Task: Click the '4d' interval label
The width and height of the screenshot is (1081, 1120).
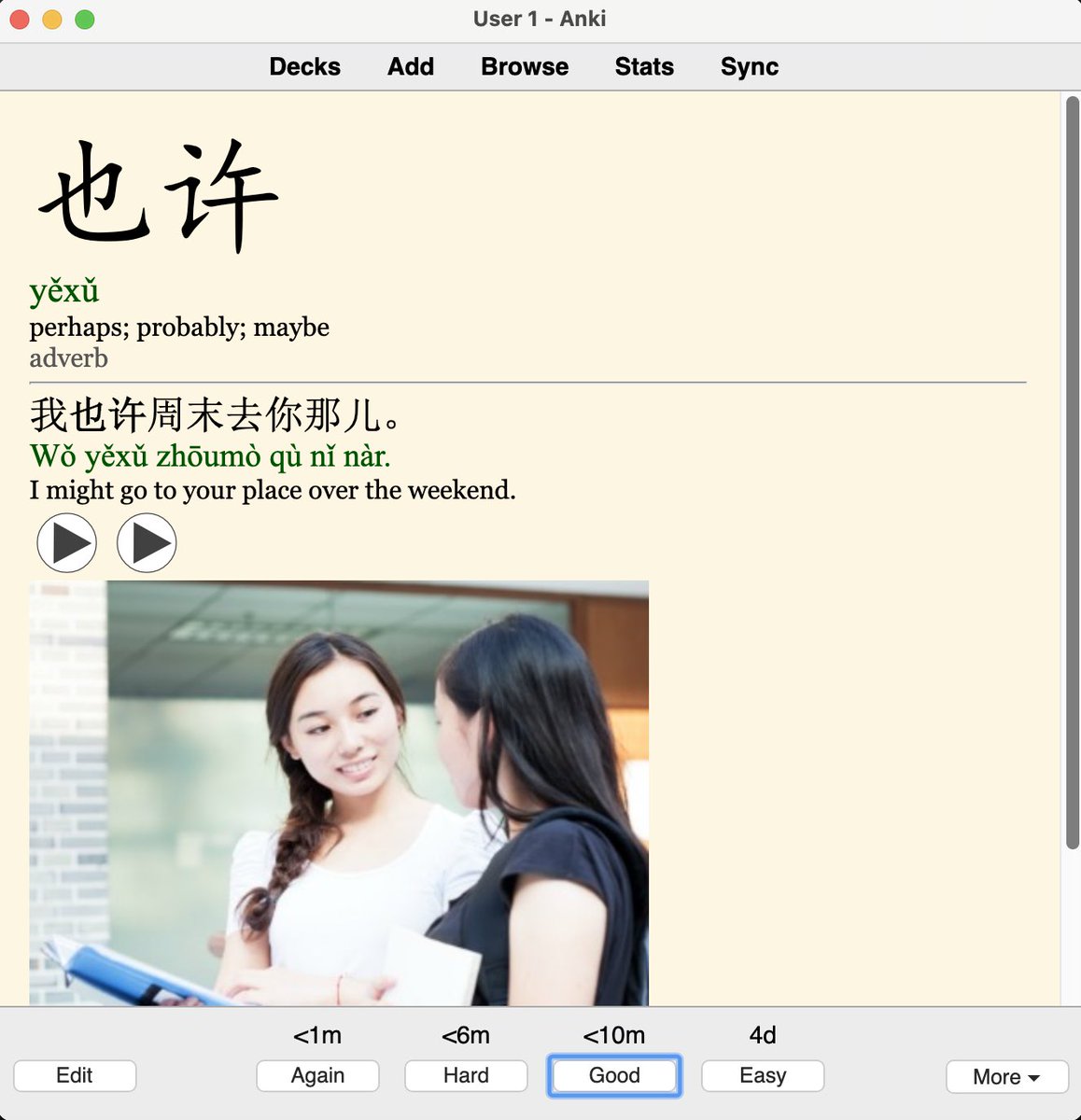Action: click(763, 1035)
